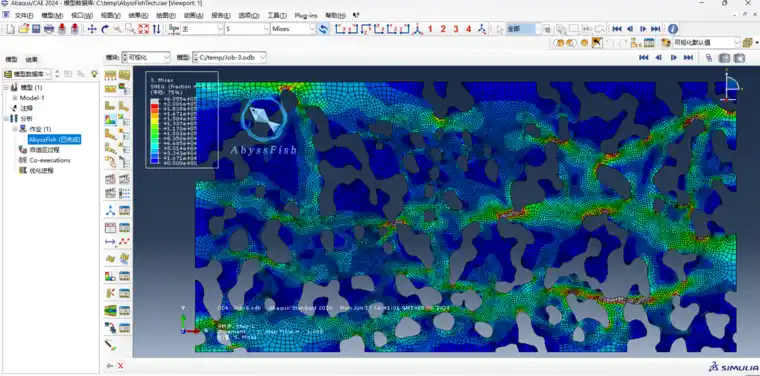760x376 pixels.
Task: Click the S, Mises contour legend
Action: (182, 120)
